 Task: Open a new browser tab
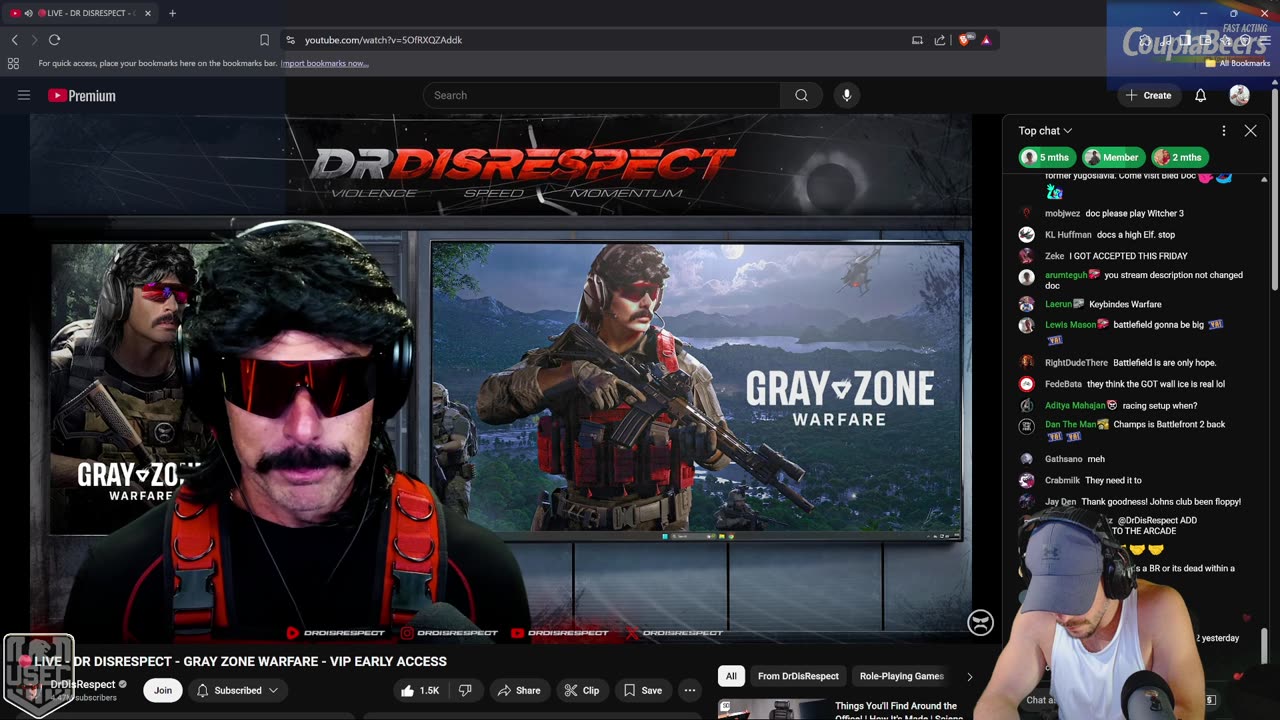click(x=172, y=13)
